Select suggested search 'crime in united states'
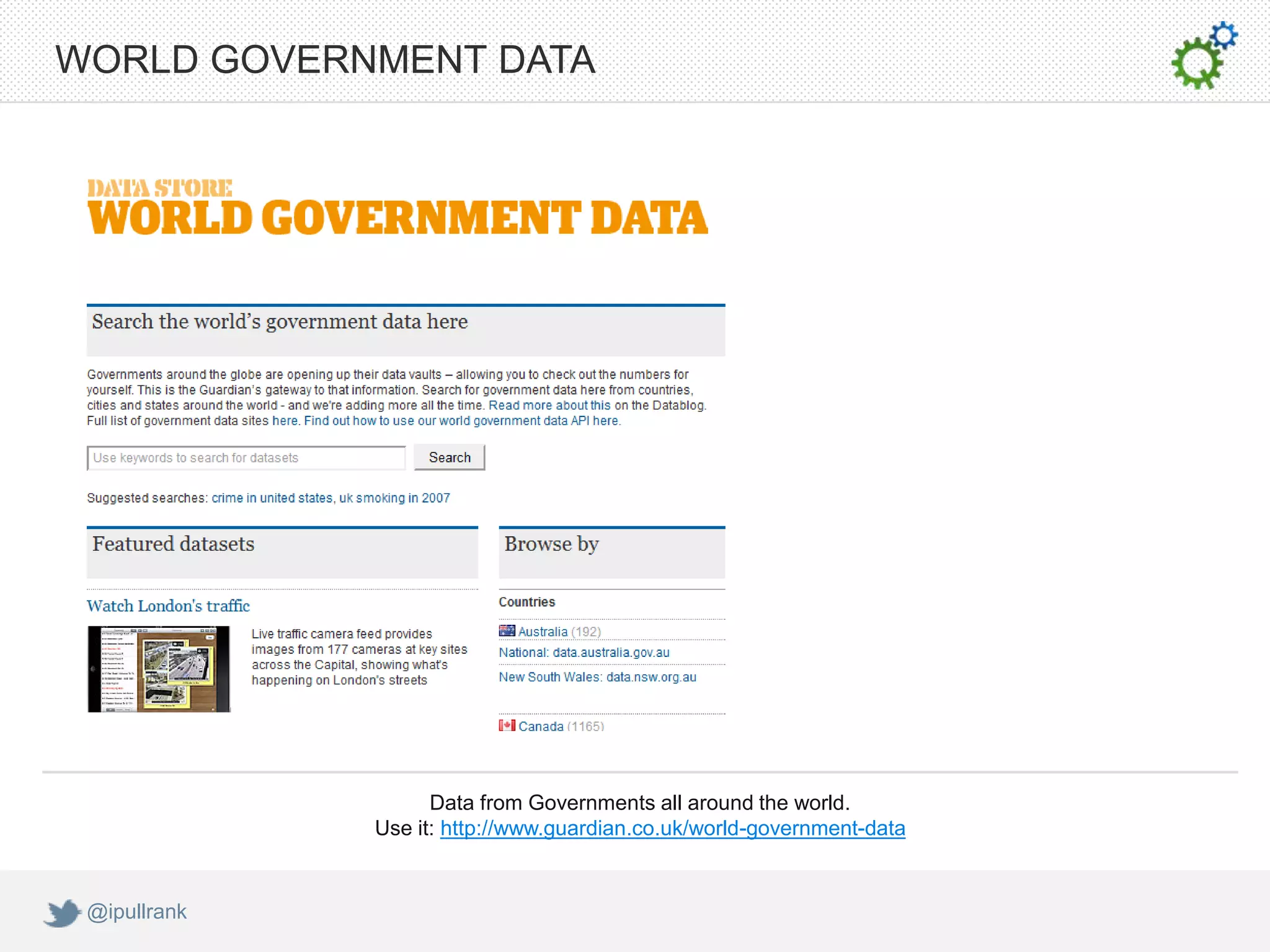 coord(272,498)
